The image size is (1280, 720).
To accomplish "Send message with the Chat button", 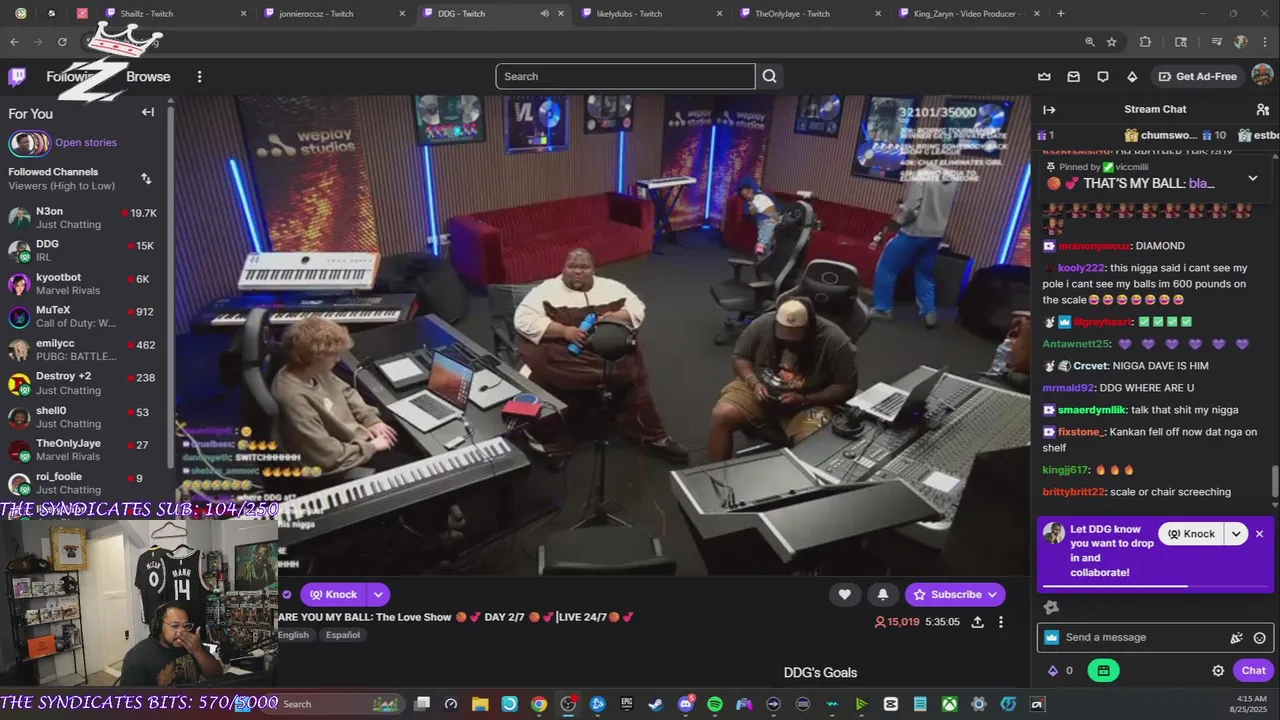I will point(1253,671).
